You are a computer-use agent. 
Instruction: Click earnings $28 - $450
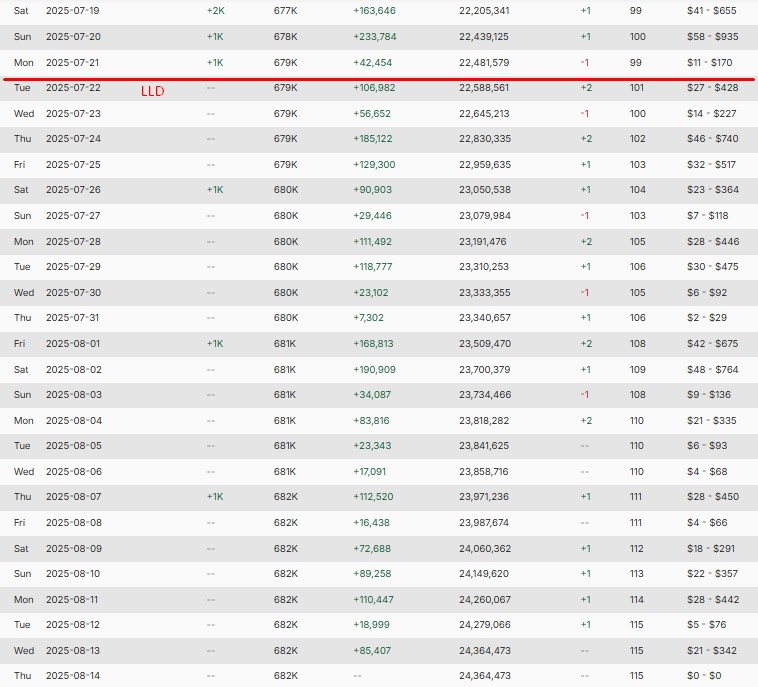pyautogui.click(x=713, y=497)
